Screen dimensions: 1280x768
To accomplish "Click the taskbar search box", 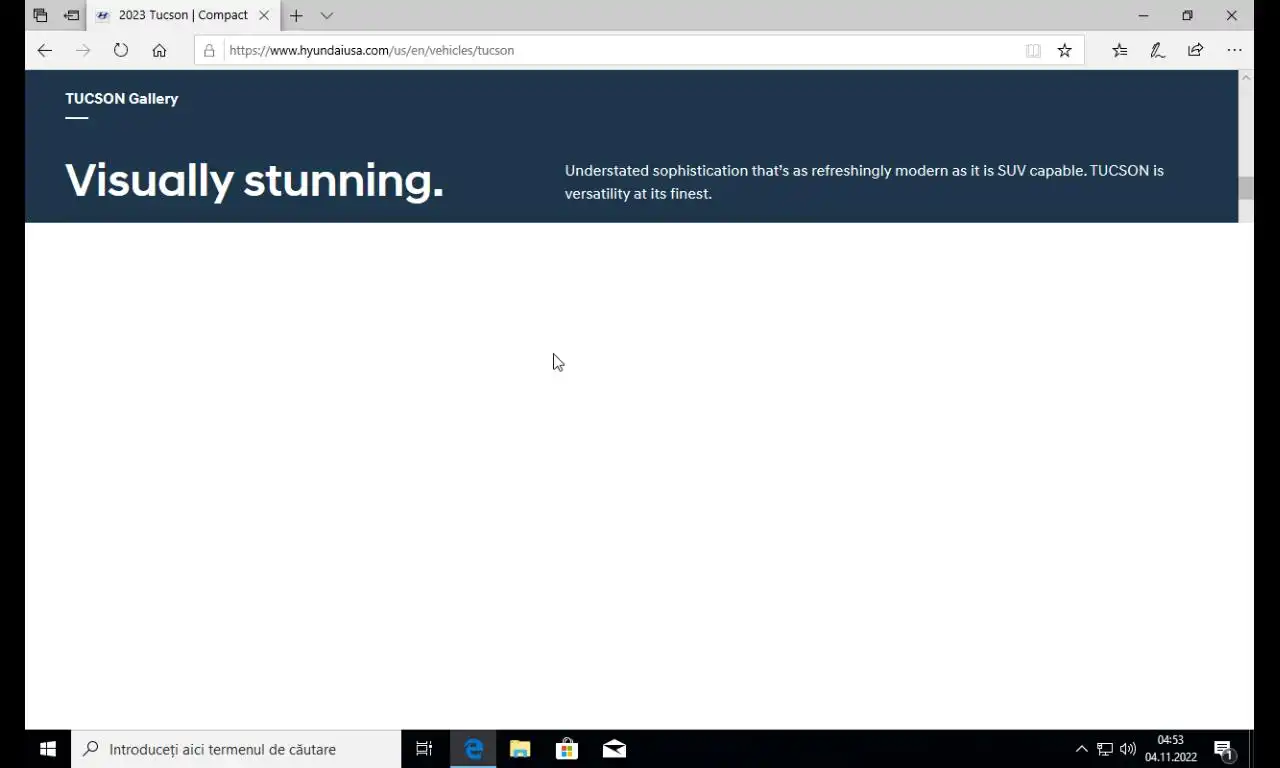I will (x=236, y=749).
